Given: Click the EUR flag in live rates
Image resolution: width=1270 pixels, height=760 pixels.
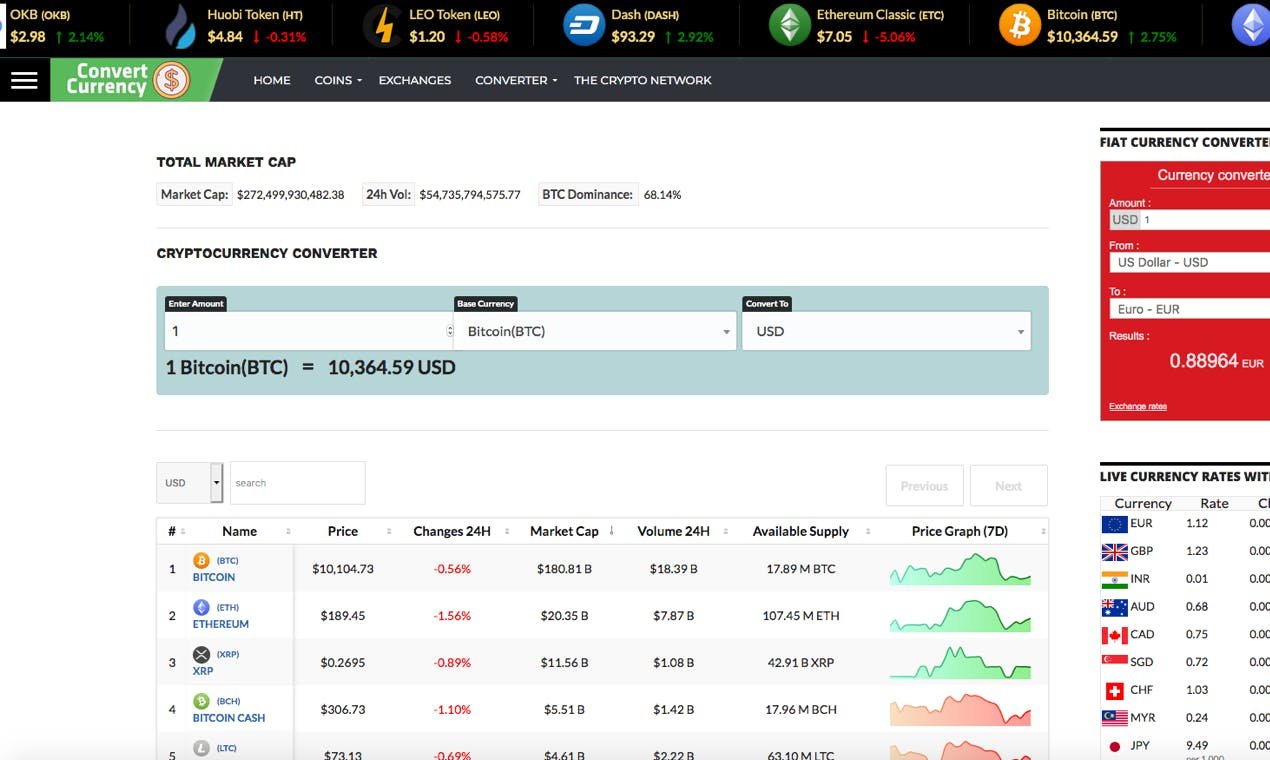Looking at the screenshot, I should click(1114, 524).
